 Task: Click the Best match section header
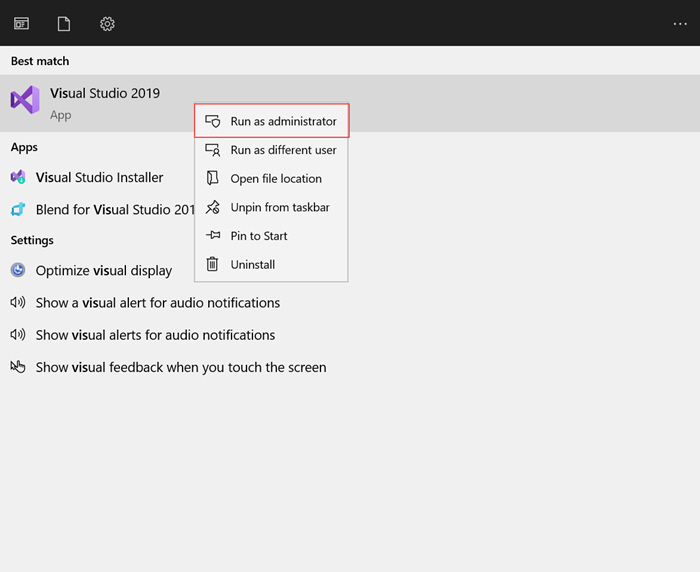(x=40, y=61)
